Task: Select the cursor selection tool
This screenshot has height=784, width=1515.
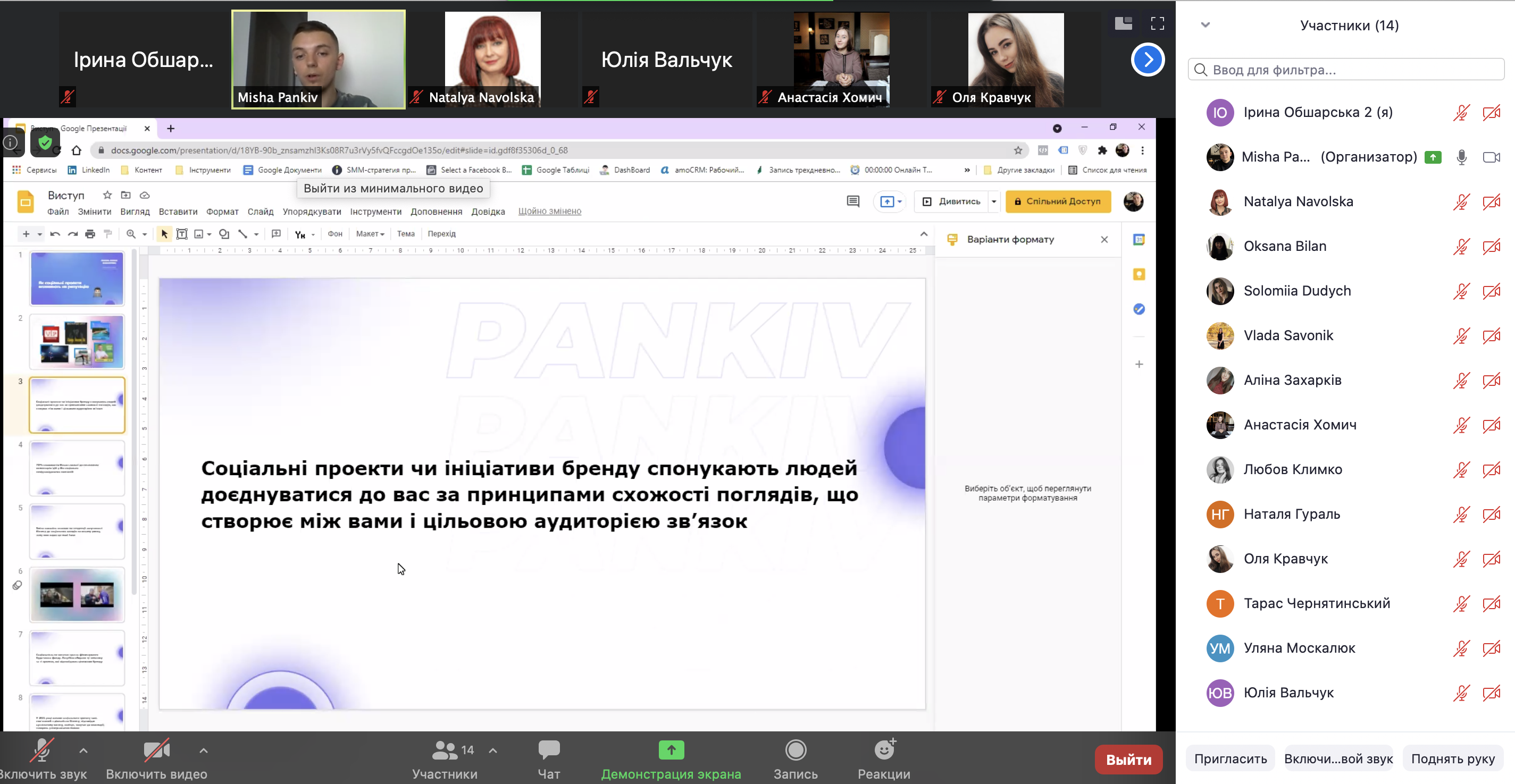Action: [x=165, y=234]
